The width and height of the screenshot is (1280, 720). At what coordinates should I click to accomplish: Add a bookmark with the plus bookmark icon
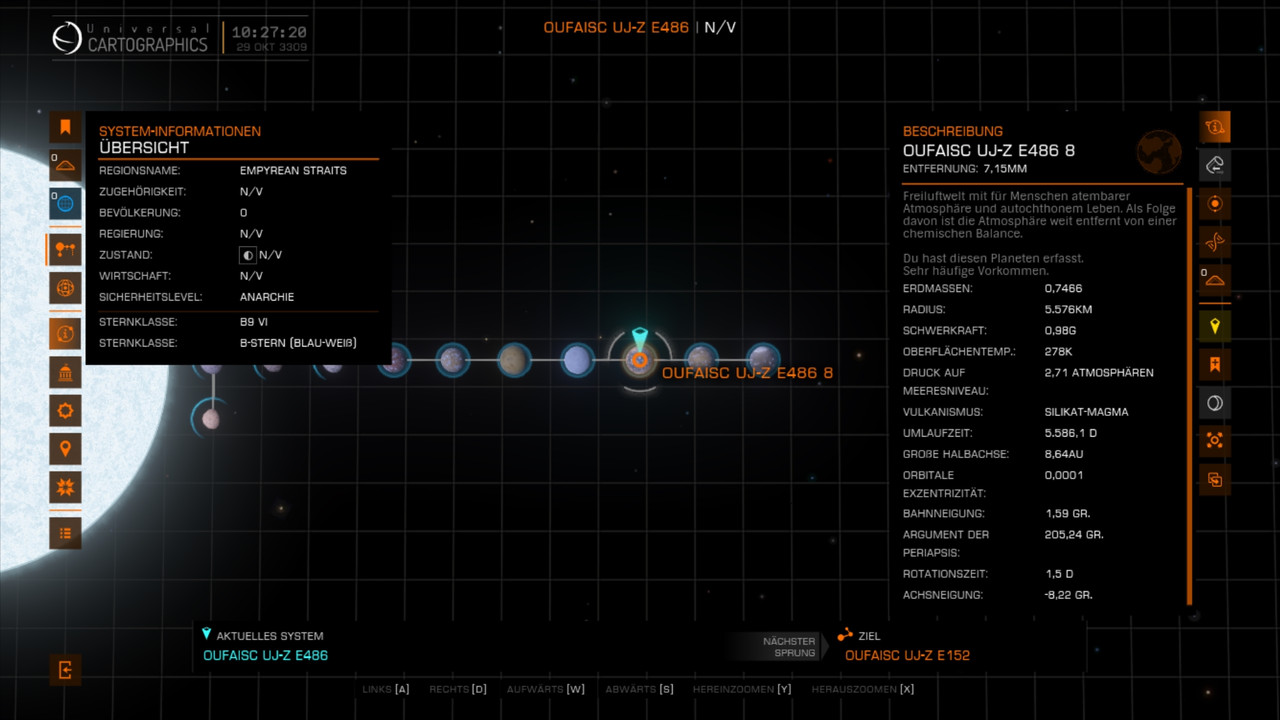coord(1215,364)
